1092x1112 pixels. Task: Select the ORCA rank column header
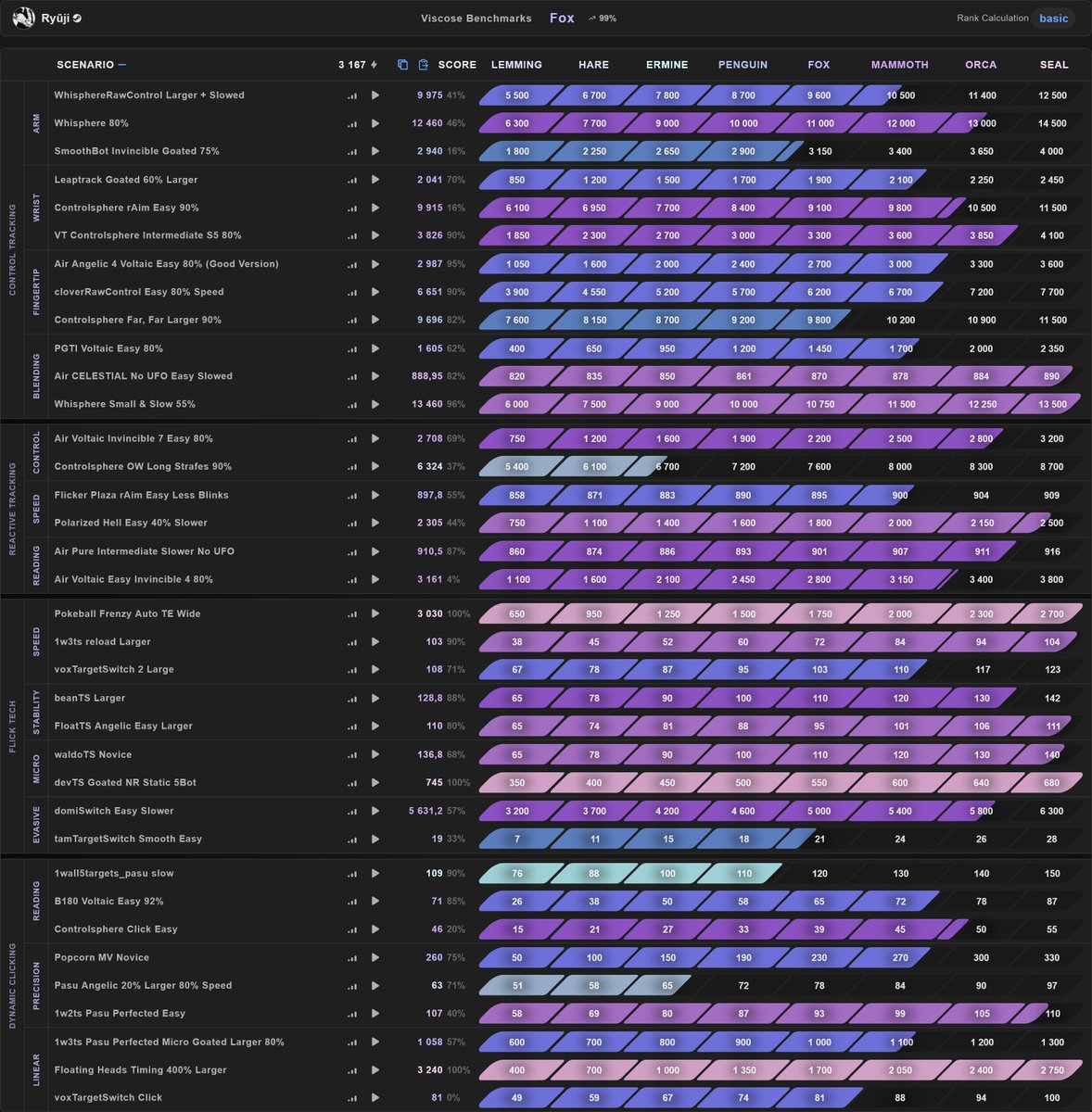click(x=981, y=65)
